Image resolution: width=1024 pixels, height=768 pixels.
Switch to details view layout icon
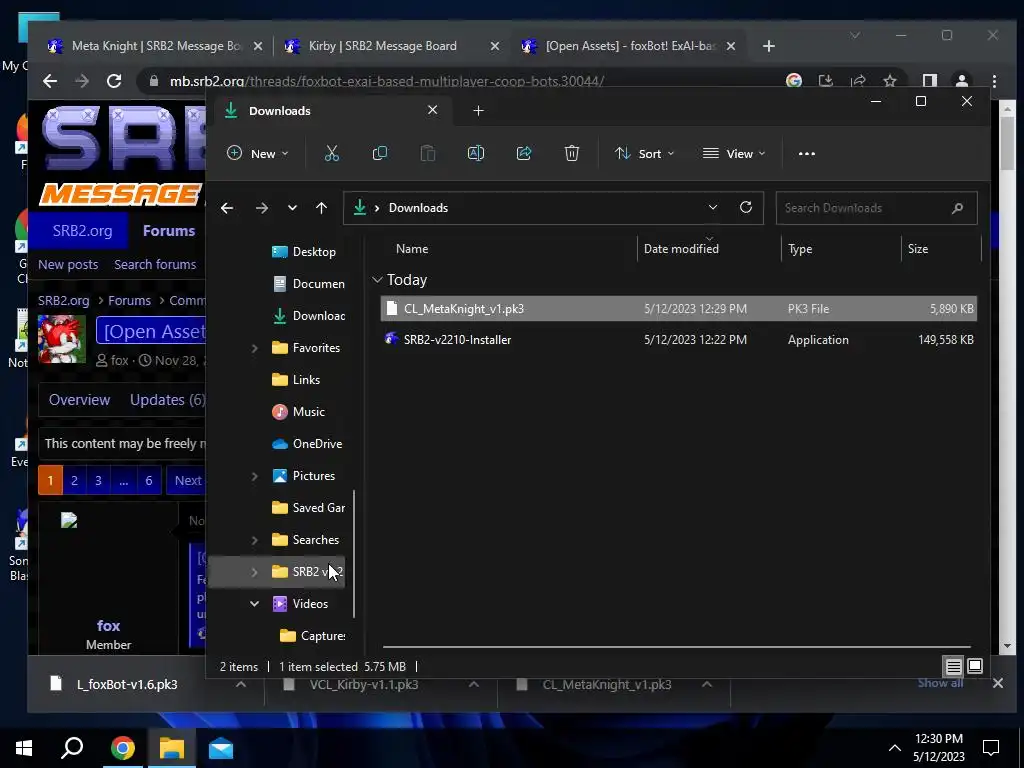(x=953, y=666)
